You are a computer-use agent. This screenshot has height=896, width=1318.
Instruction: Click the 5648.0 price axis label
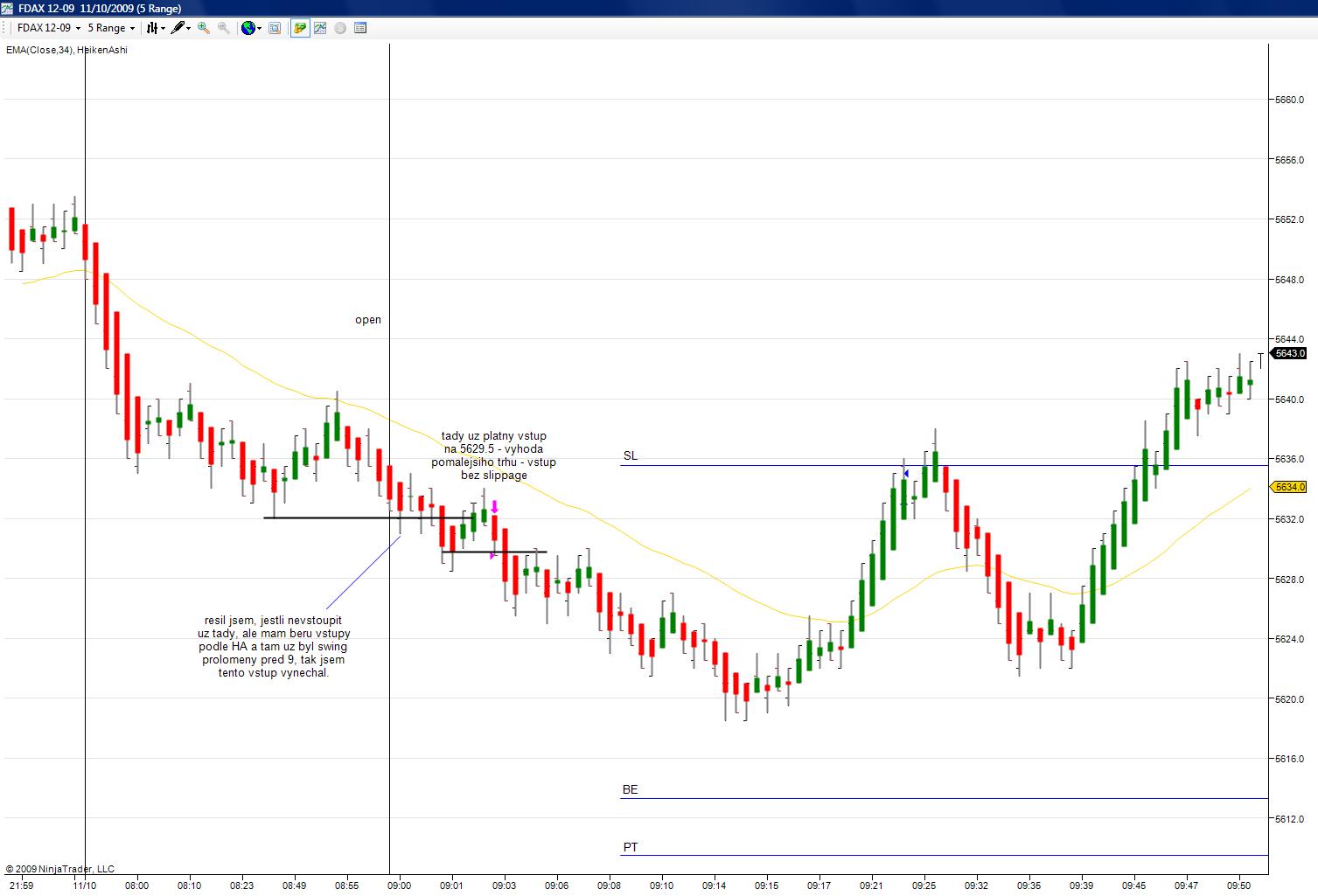click(1289, 280)
